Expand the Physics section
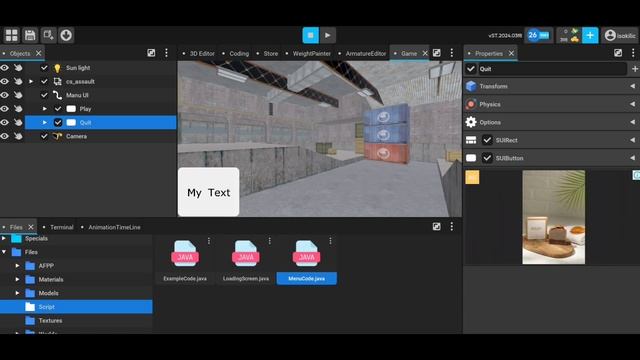This screenshot has width=640, height=360. click(x=632, y=104)
